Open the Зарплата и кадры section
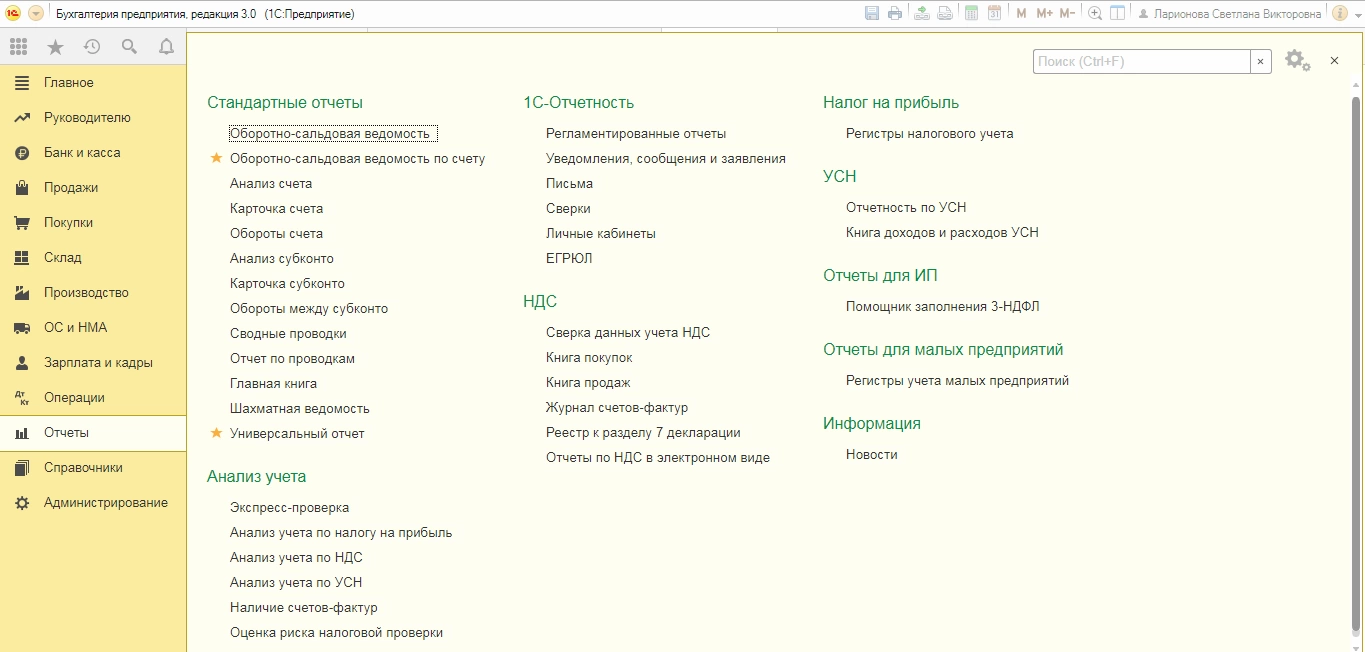The width and height of the screenshot is (1365, 652). 93,363
